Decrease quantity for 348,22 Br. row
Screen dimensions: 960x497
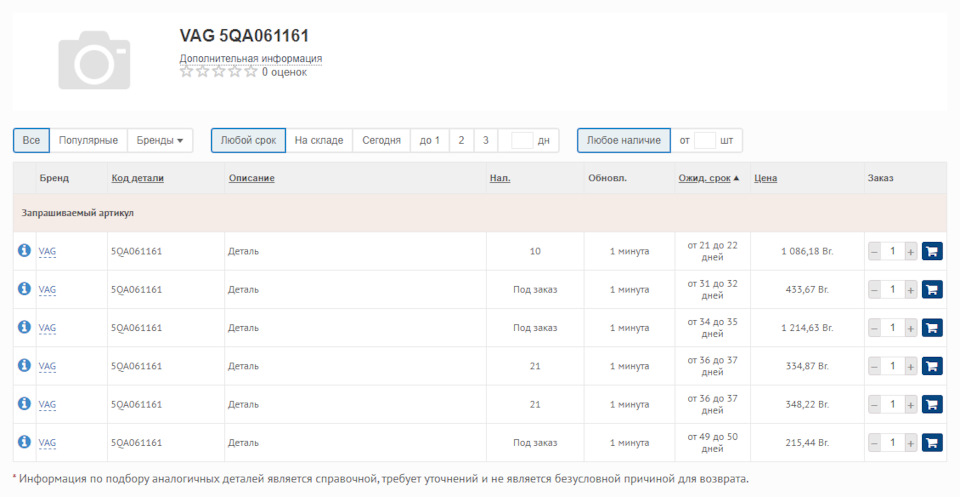874,405
